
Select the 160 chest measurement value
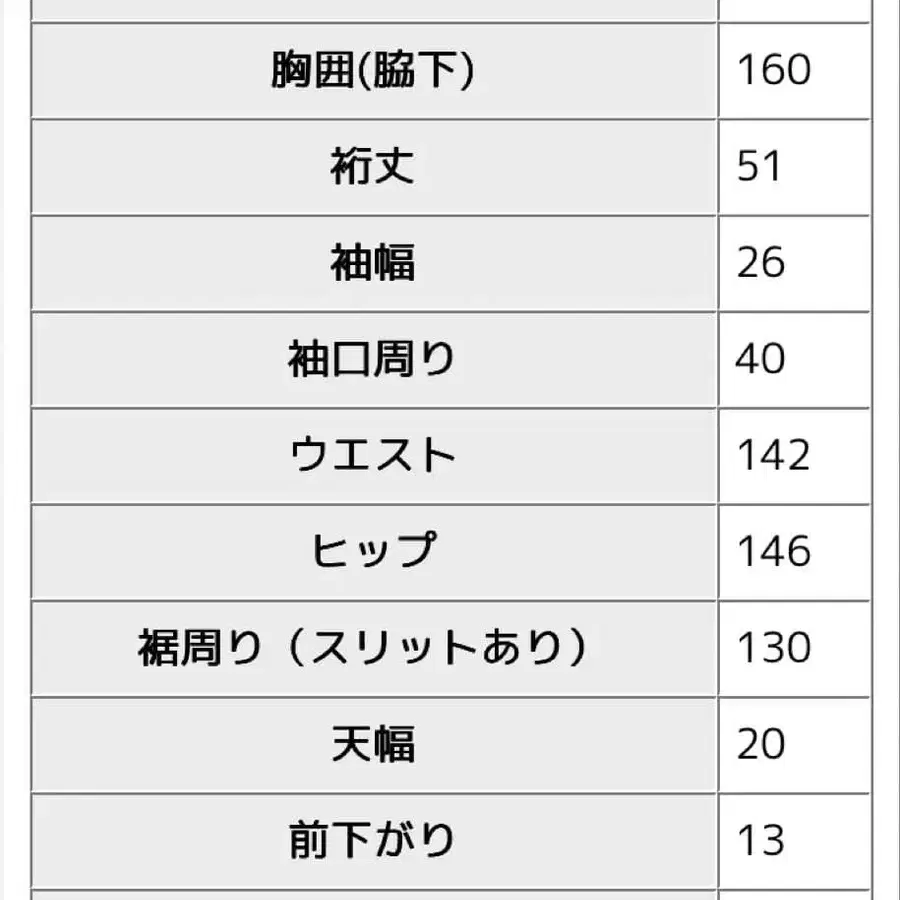pyautogui.click(x=773, y=71)
